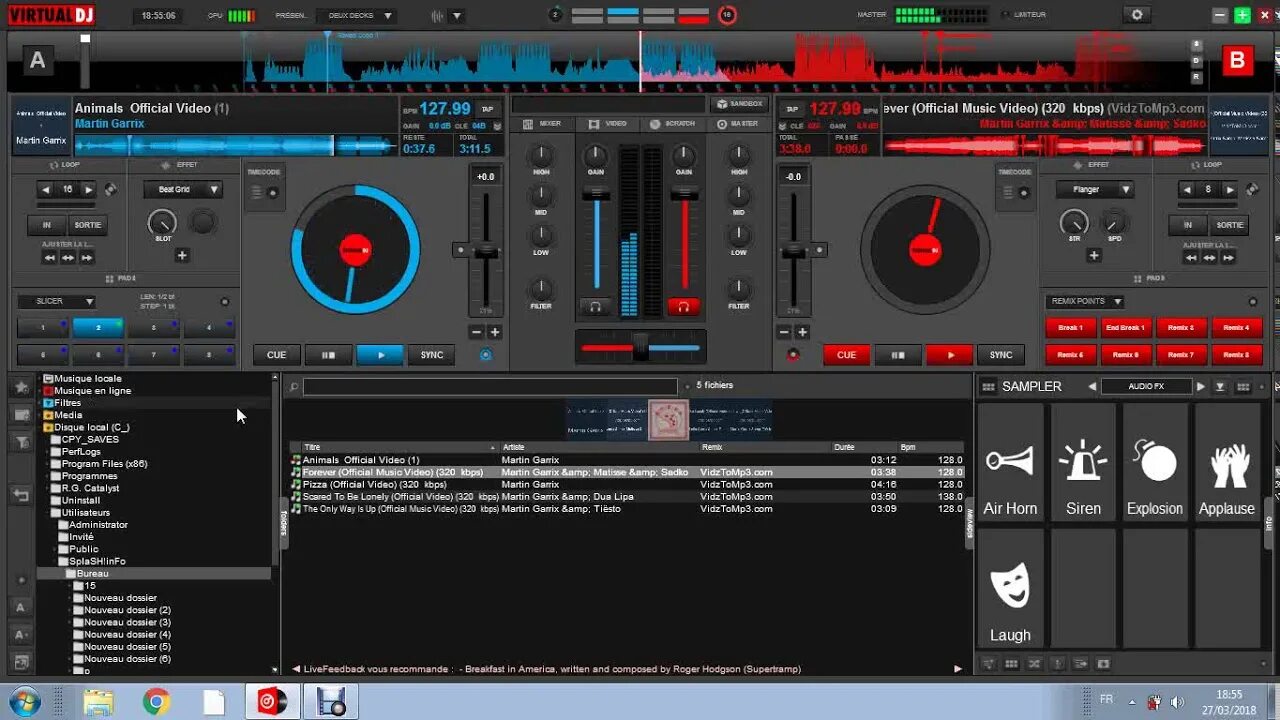This screenshot has height=720, width=1280.
Task: Click deck A pitch minus button
Action: tap(477, 332)
